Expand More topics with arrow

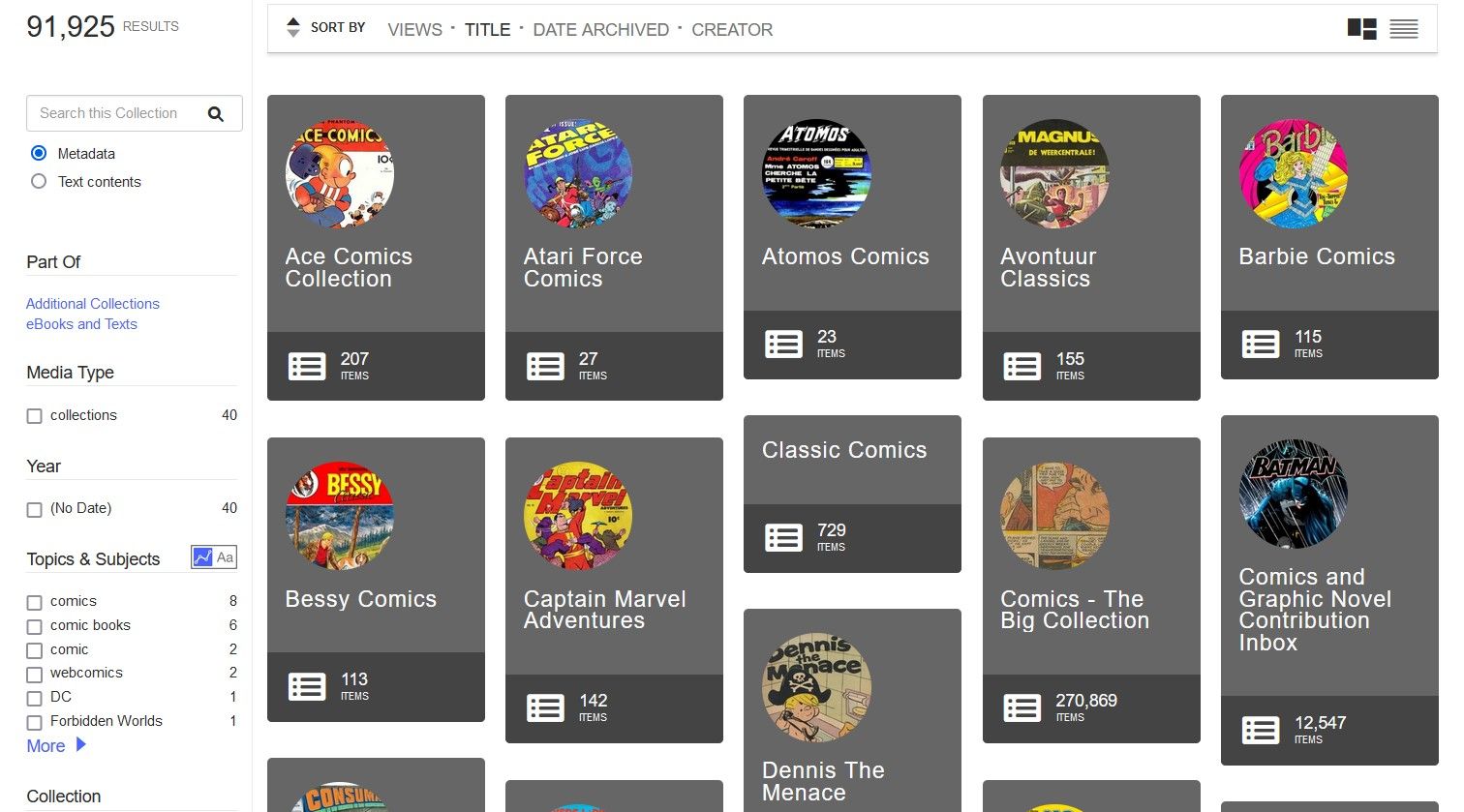click(x=56, y=745)
